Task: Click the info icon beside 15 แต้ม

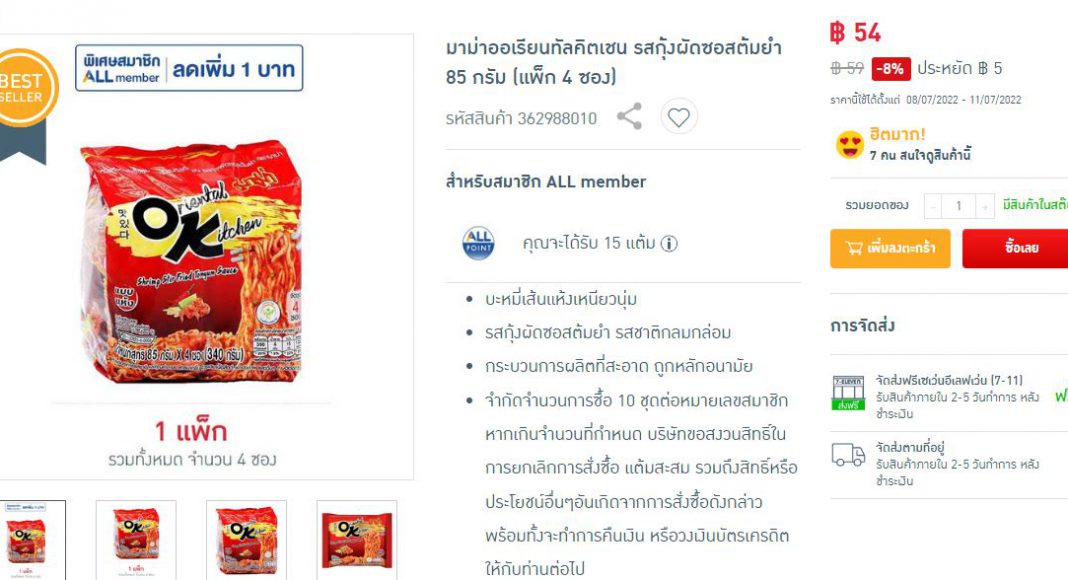Action: pos(669,244)
